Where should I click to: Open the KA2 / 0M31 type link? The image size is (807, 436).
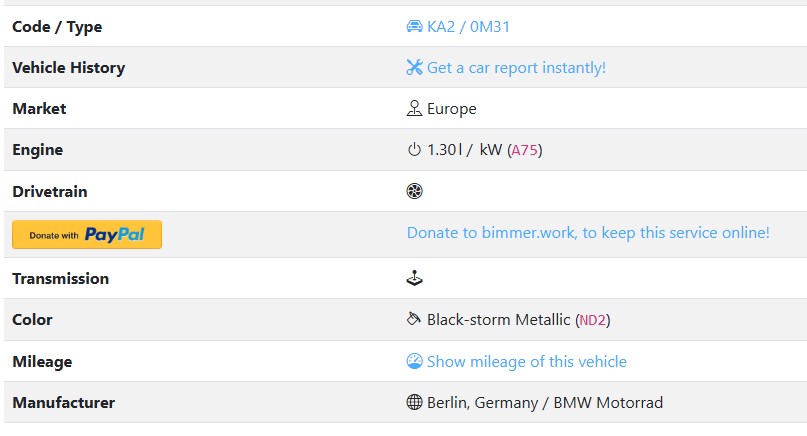(x=468, y=27)
